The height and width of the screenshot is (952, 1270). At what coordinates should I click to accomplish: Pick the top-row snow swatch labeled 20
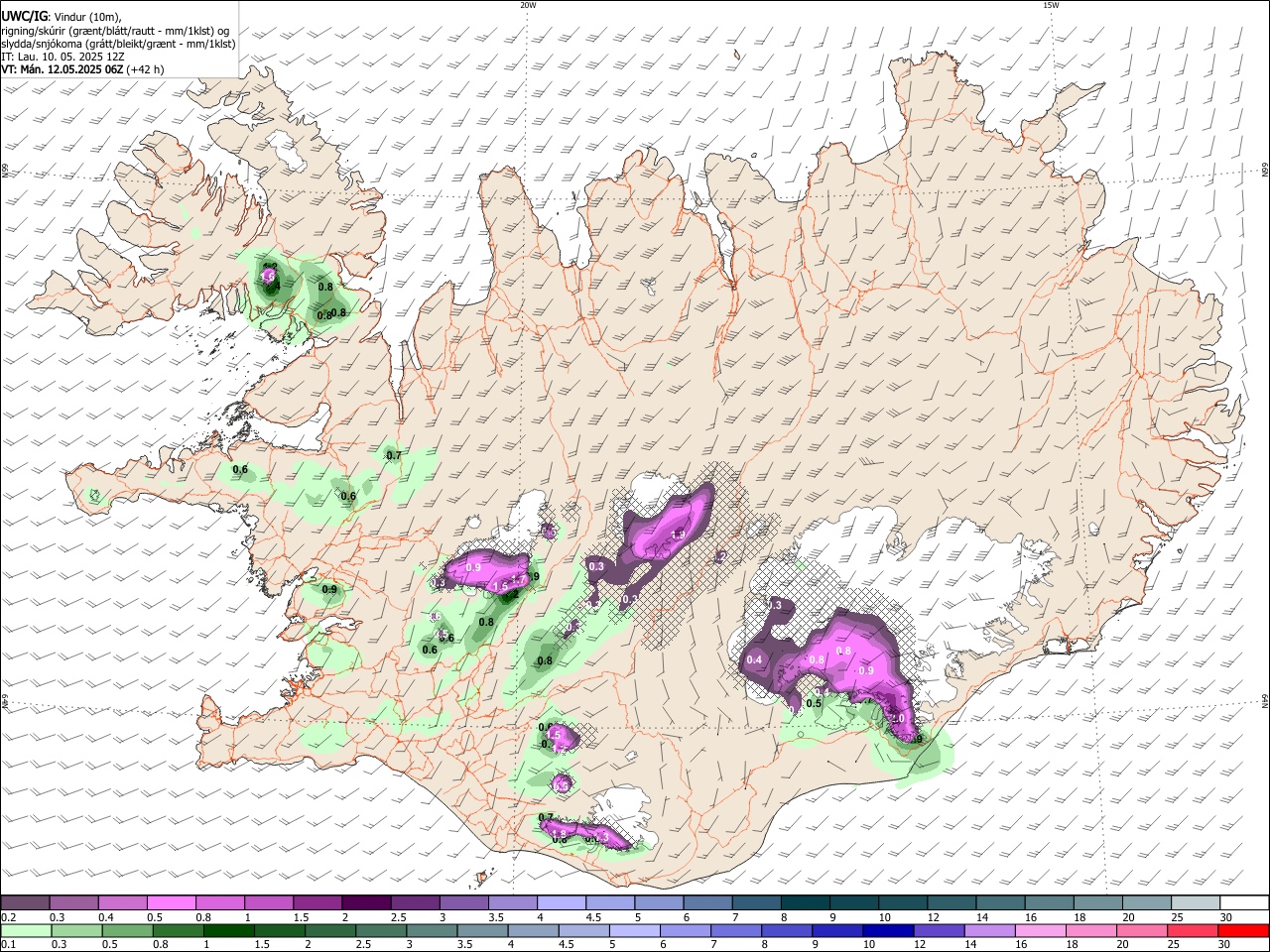1147,903
